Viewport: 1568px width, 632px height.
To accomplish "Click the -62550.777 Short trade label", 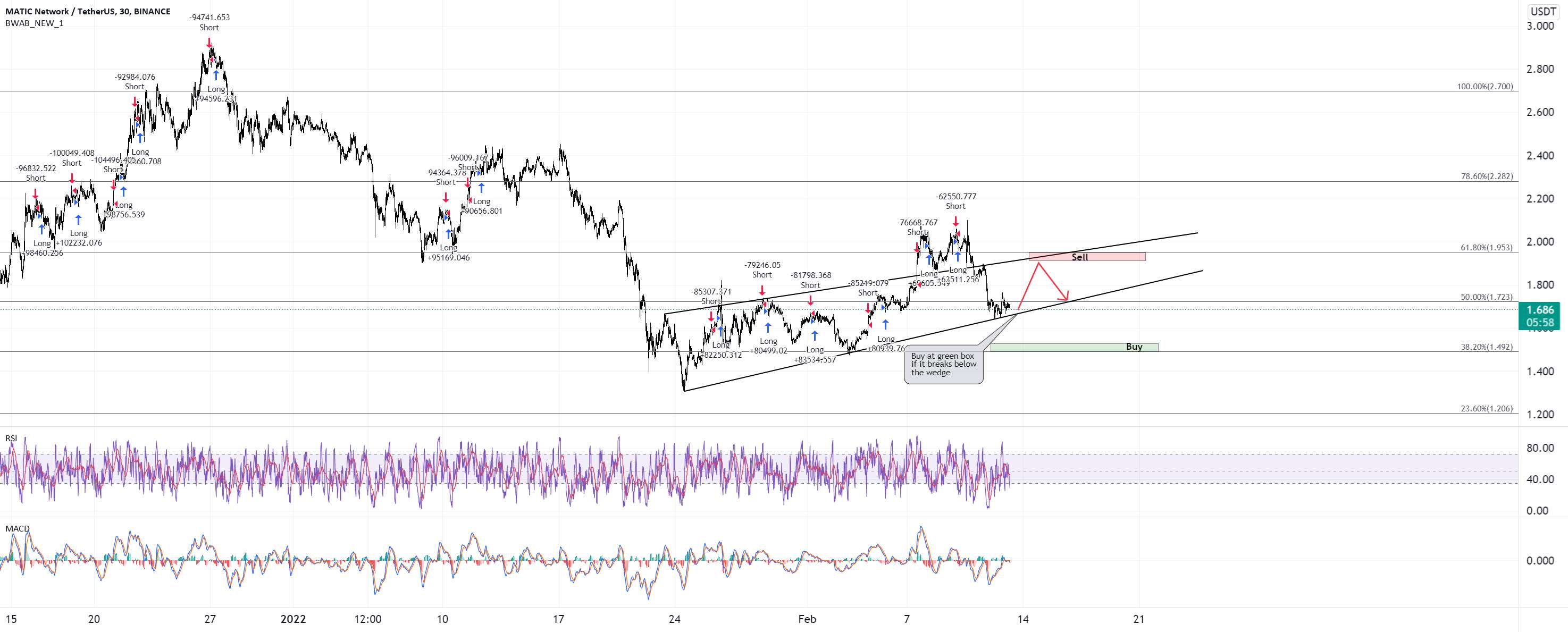I will click(x=955, y=201).
